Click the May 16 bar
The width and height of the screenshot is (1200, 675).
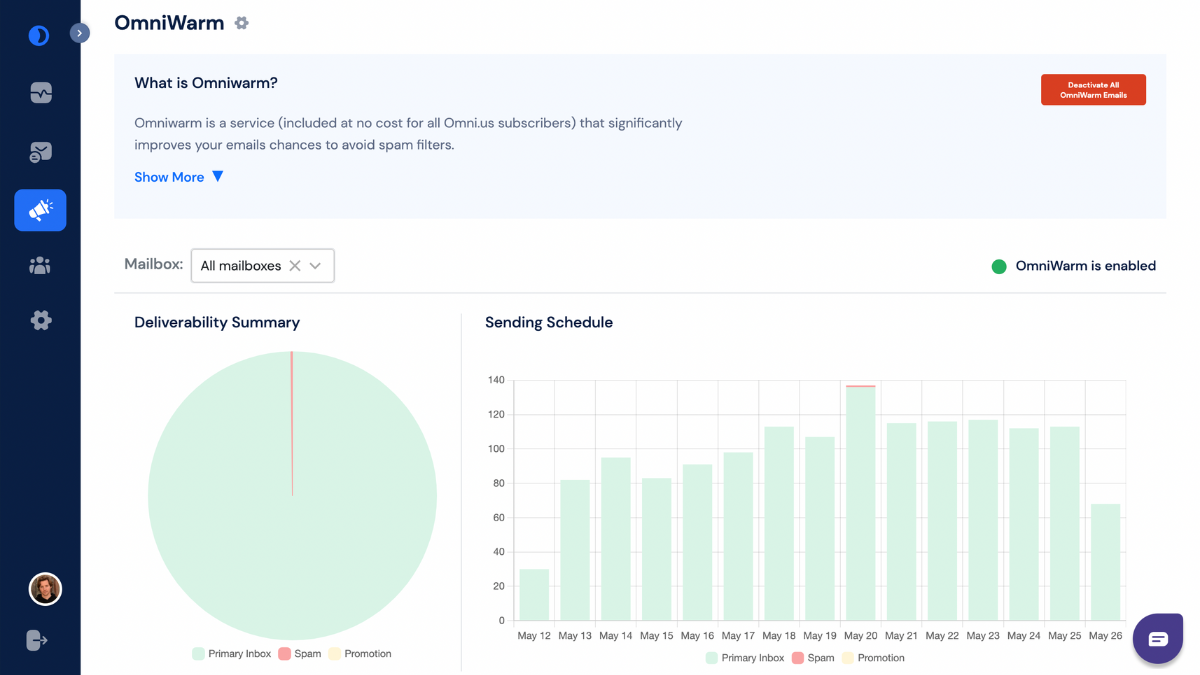[697, 543]
